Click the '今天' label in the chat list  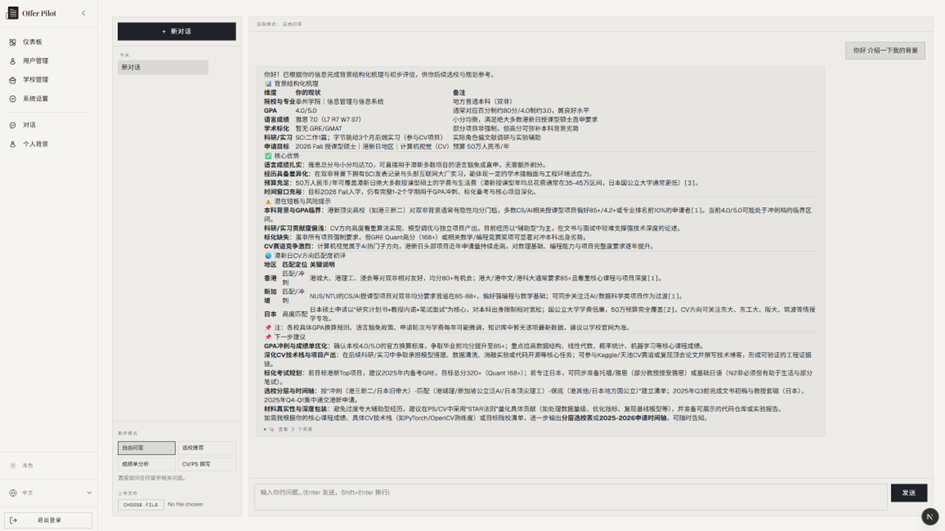124,55
